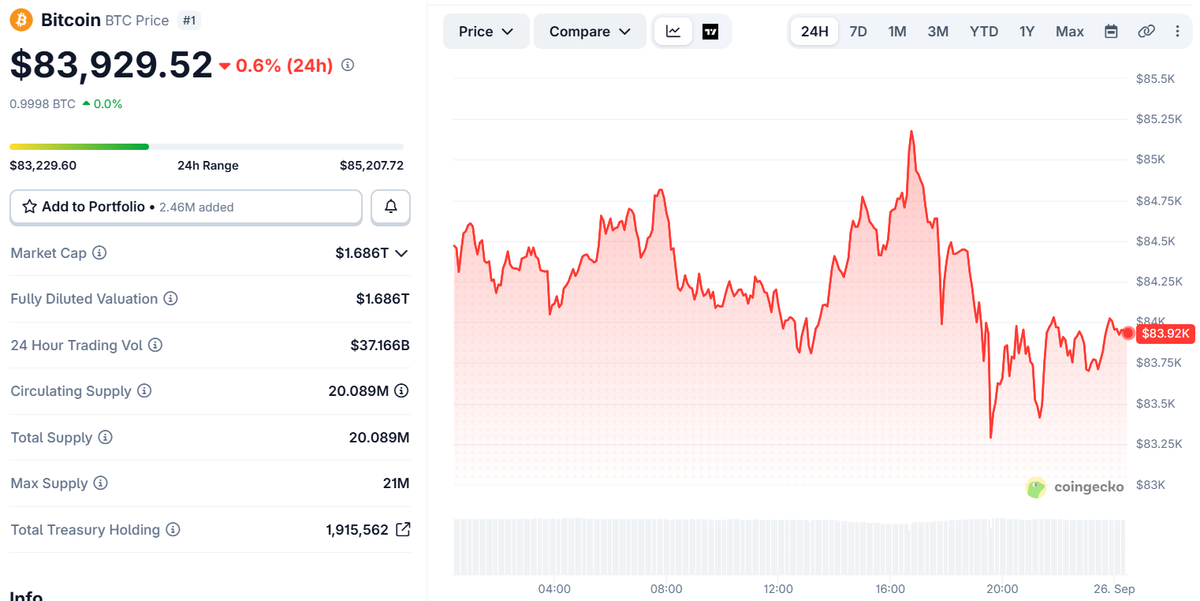Click the price alert bell icon

(x=391, y=207)
